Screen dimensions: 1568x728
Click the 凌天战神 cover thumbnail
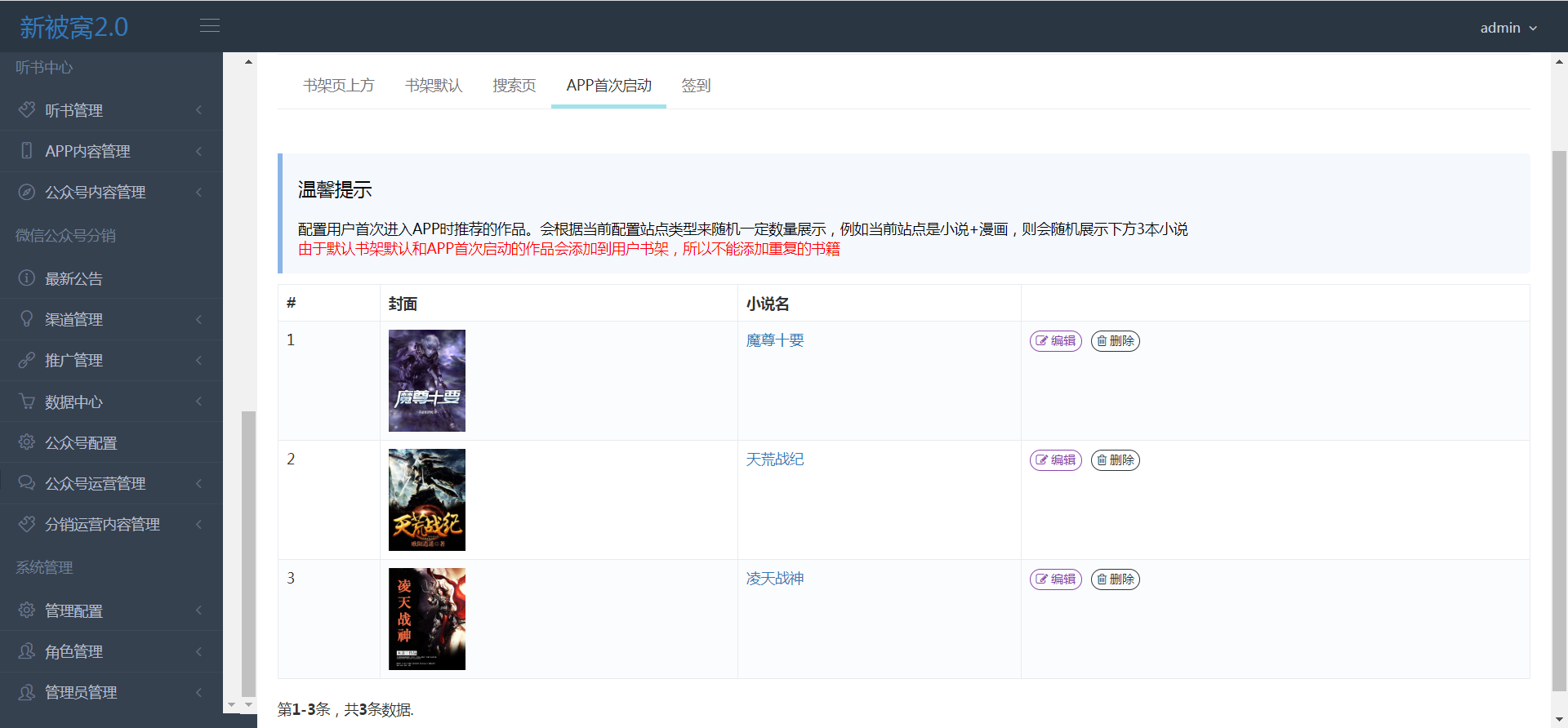coord(426,619)
